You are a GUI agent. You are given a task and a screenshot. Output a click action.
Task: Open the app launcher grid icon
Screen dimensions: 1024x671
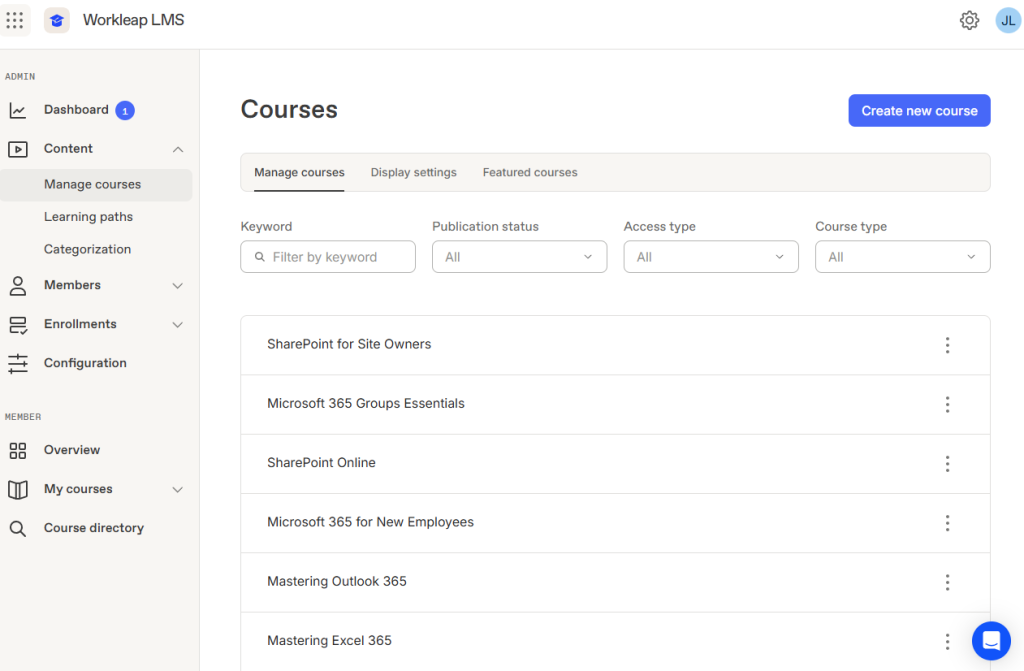[x=15, y=20]
